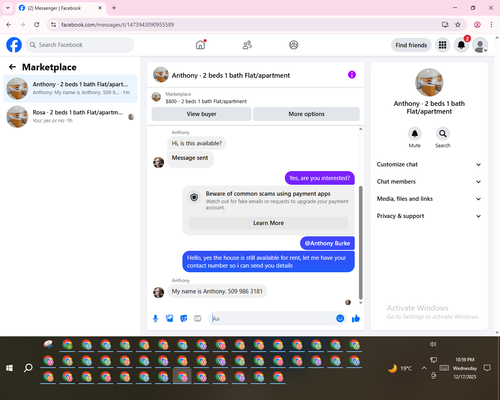Go back using the Marketplace arrow

click(12, 67)
